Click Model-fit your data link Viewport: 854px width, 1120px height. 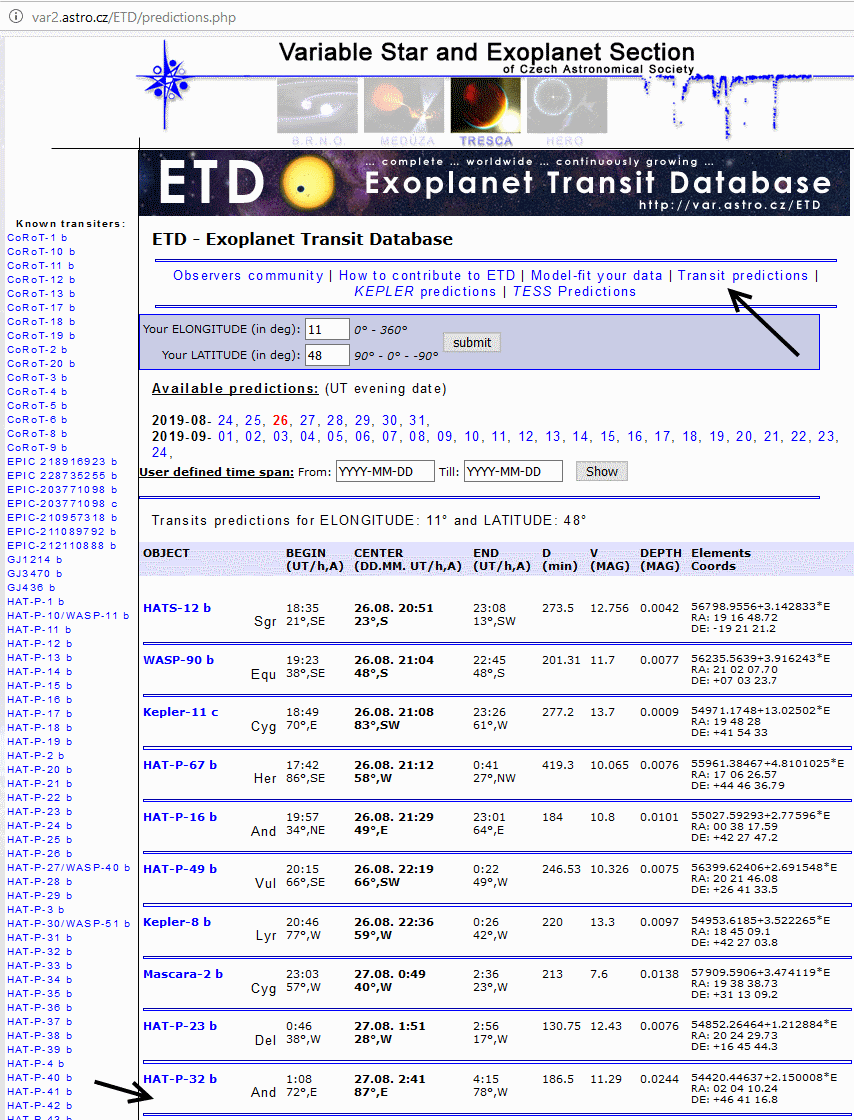pos(596,275)
